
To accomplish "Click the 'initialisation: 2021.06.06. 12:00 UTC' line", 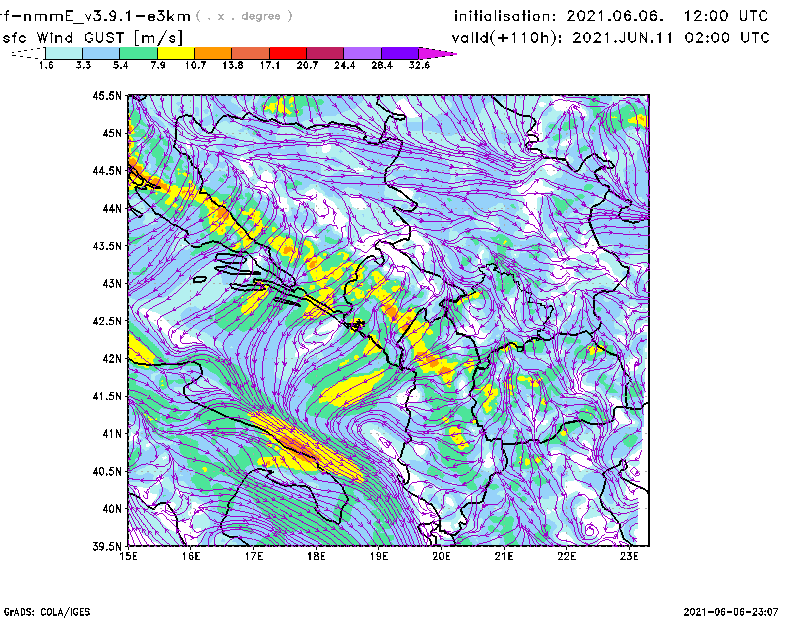I will (x=611, y=16).
